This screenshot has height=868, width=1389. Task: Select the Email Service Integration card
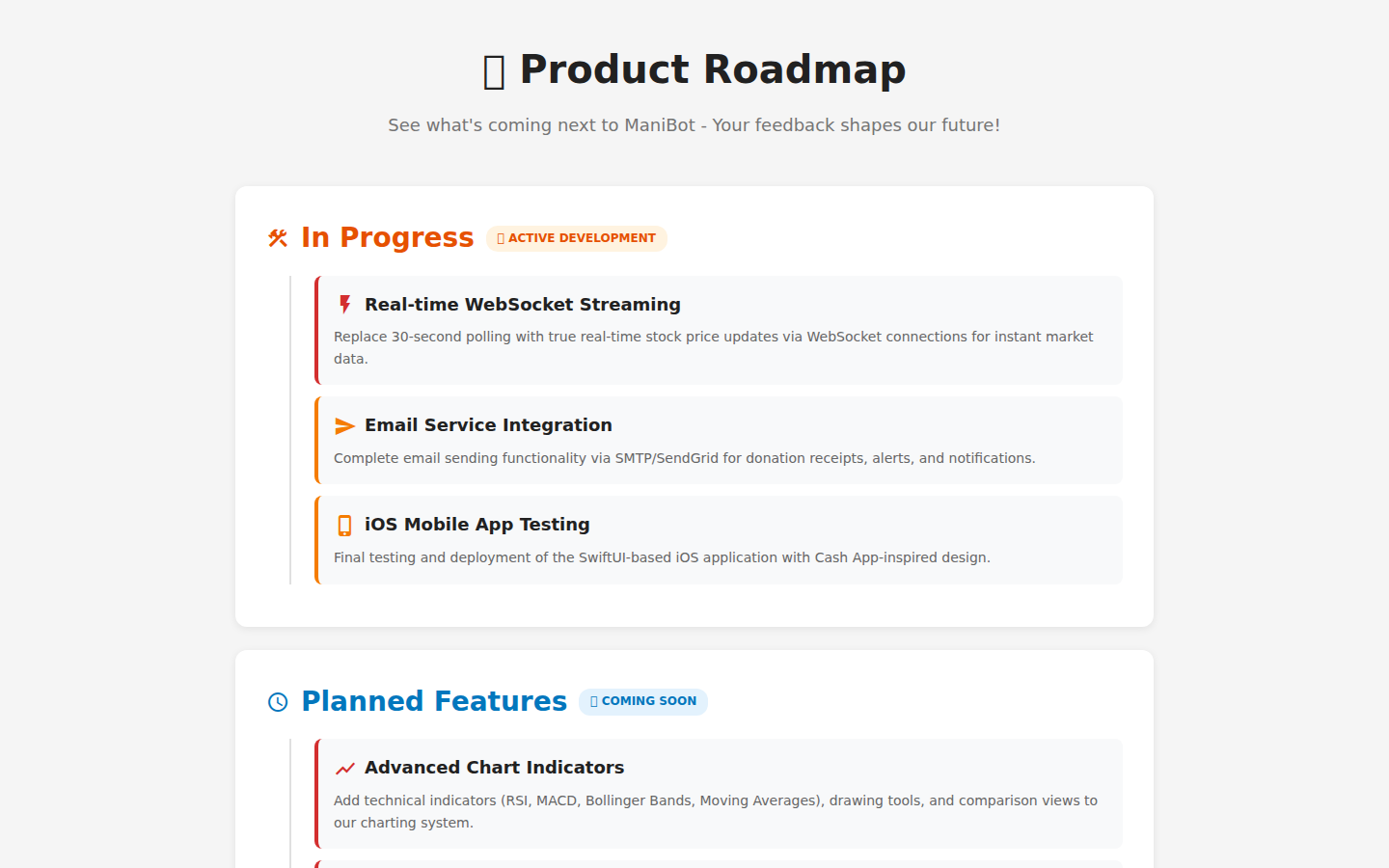coord(718,440)
